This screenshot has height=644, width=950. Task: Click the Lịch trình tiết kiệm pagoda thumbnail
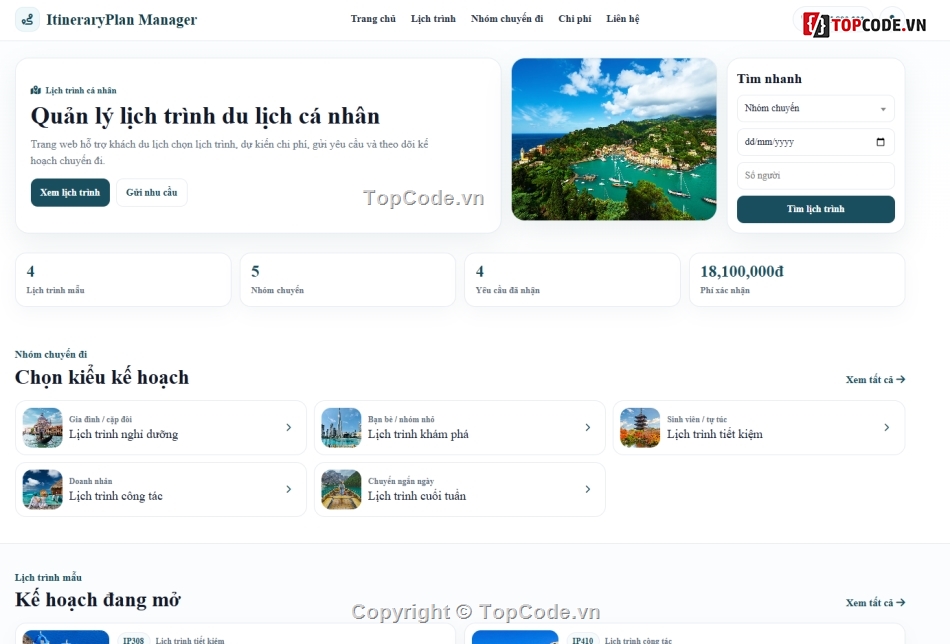point(640,428)
